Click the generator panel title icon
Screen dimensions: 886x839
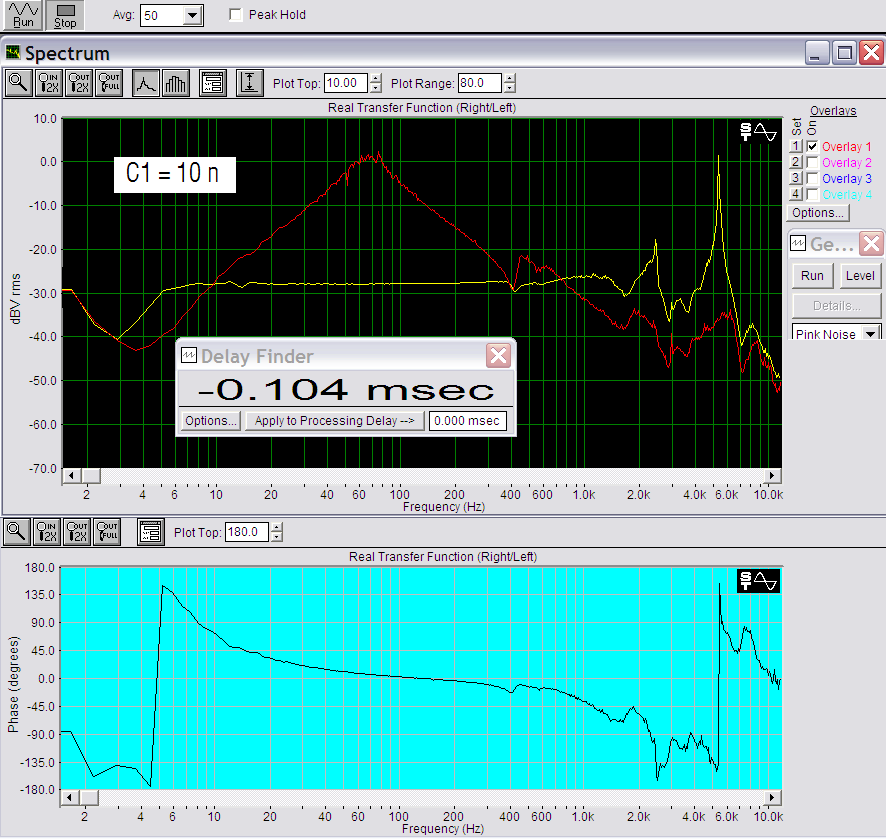(x=798, y=244)
